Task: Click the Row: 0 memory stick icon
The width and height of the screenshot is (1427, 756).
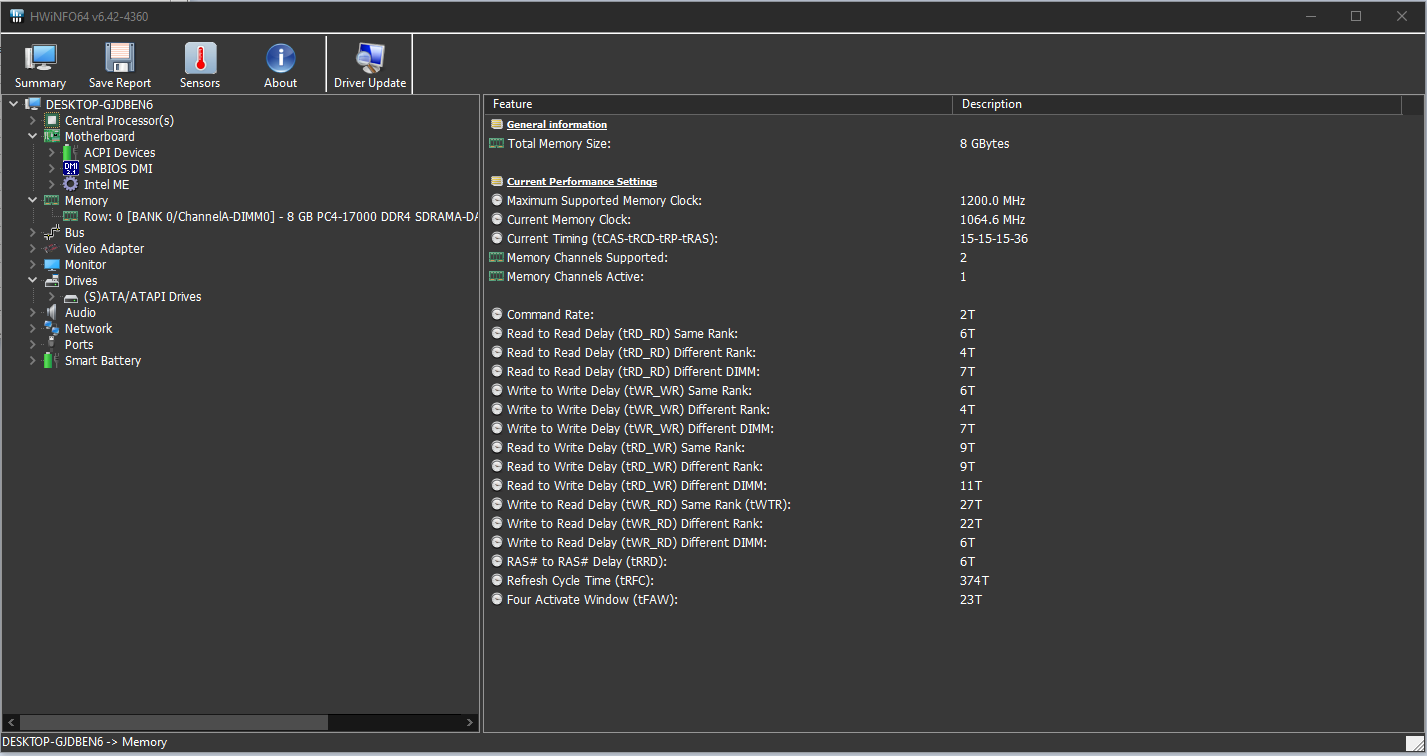Action: (70, 216)
